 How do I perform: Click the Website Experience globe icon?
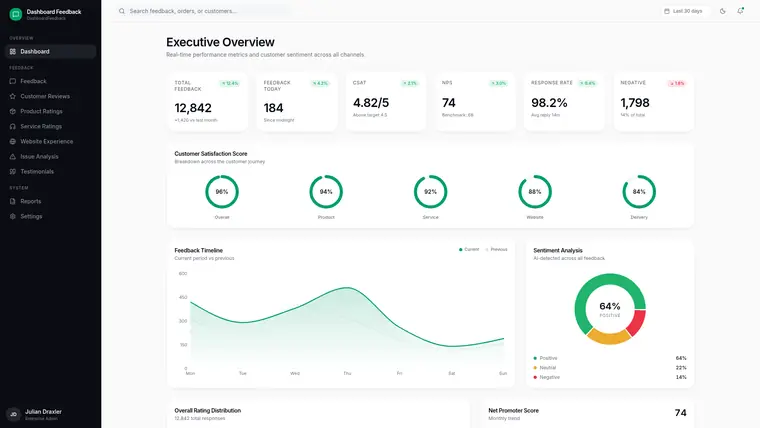pyautogui.click(x=13, y=142)
